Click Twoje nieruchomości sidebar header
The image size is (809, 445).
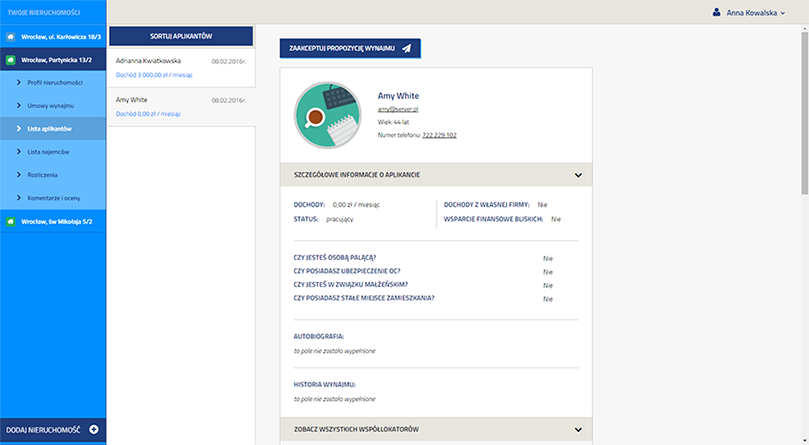tap(44, 12)
